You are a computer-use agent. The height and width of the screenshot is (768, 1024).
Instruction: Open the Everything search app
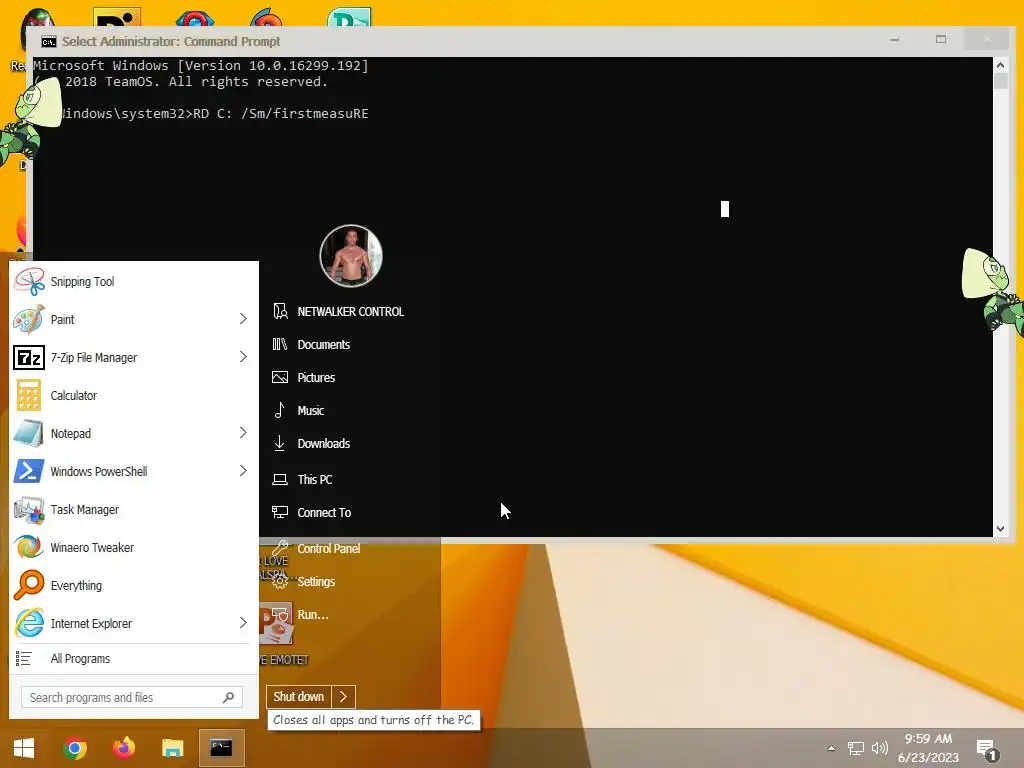(133, 585)
